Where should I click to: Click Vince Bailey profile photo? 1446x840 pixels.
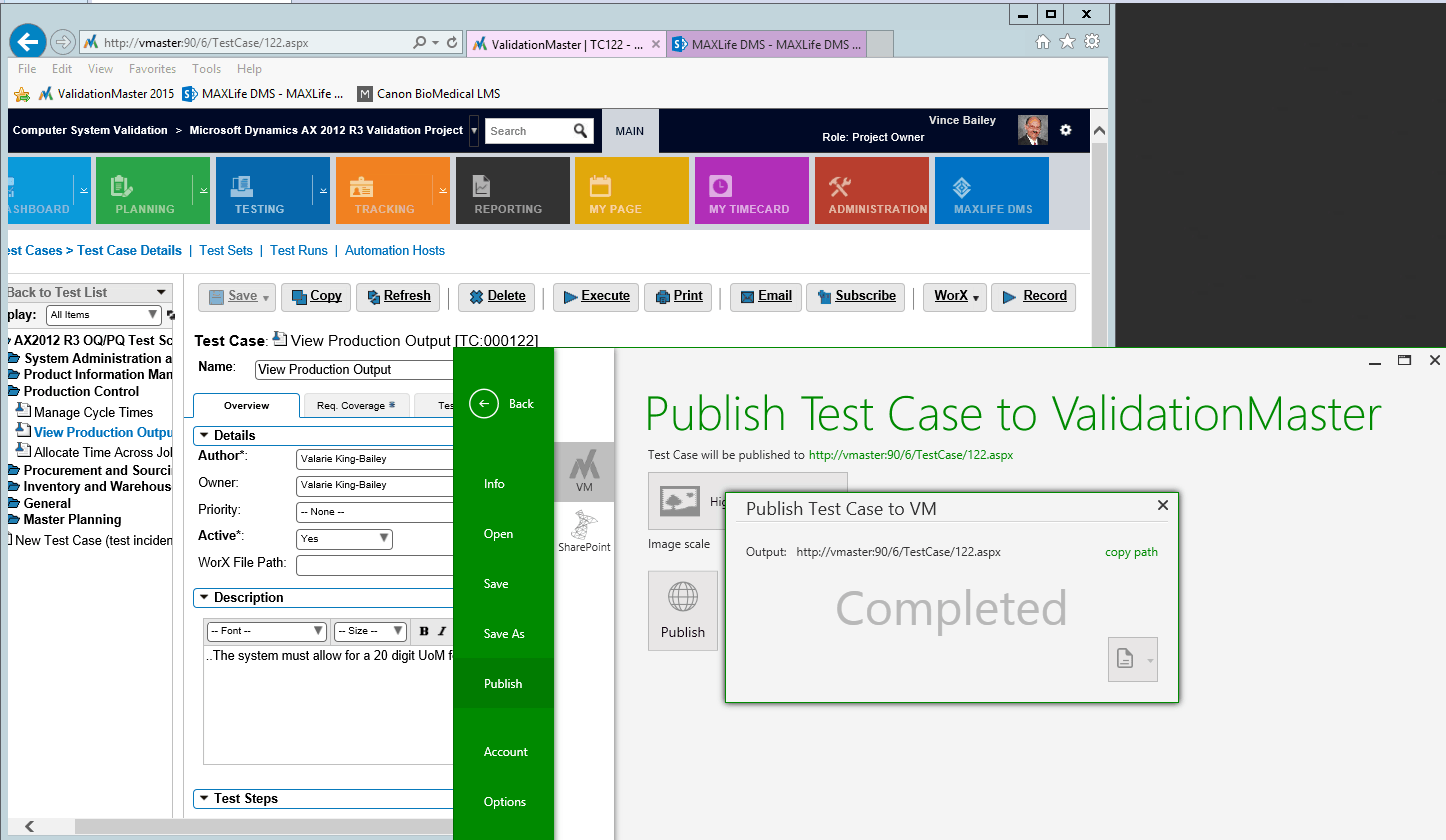[1033, 130]
